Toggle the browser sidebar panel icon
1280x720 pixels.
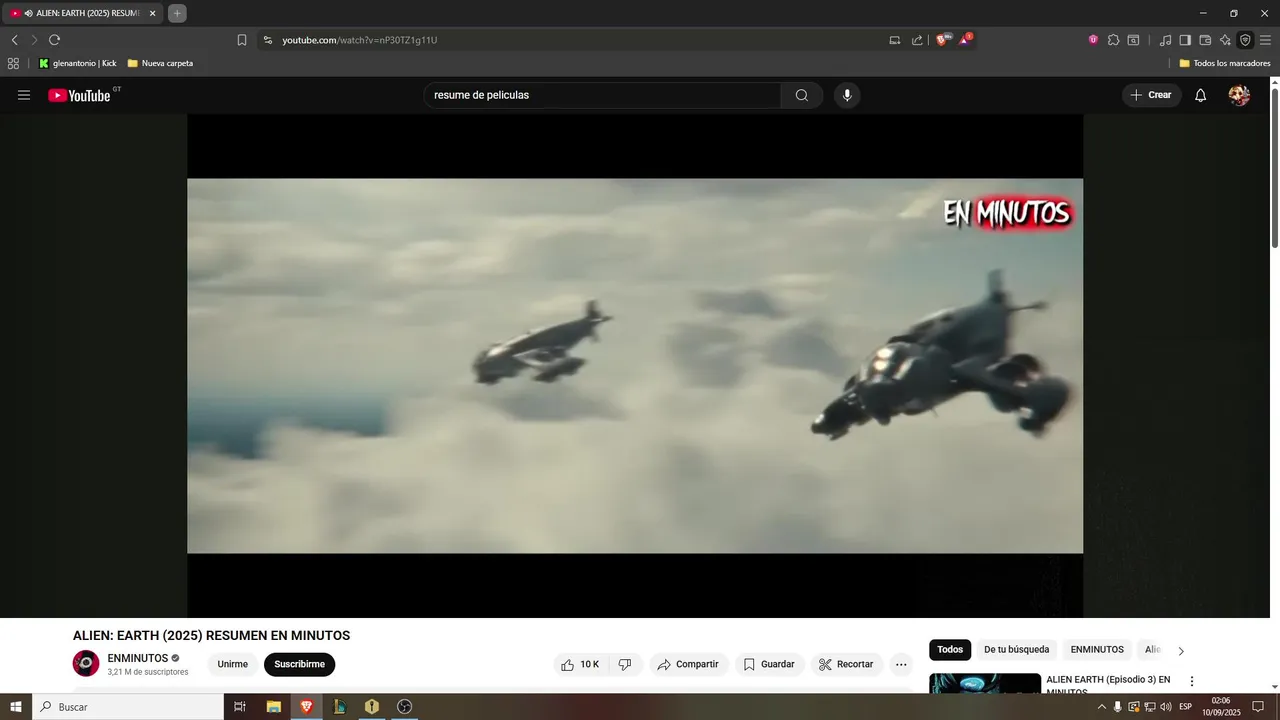[x=1185, y=40]
